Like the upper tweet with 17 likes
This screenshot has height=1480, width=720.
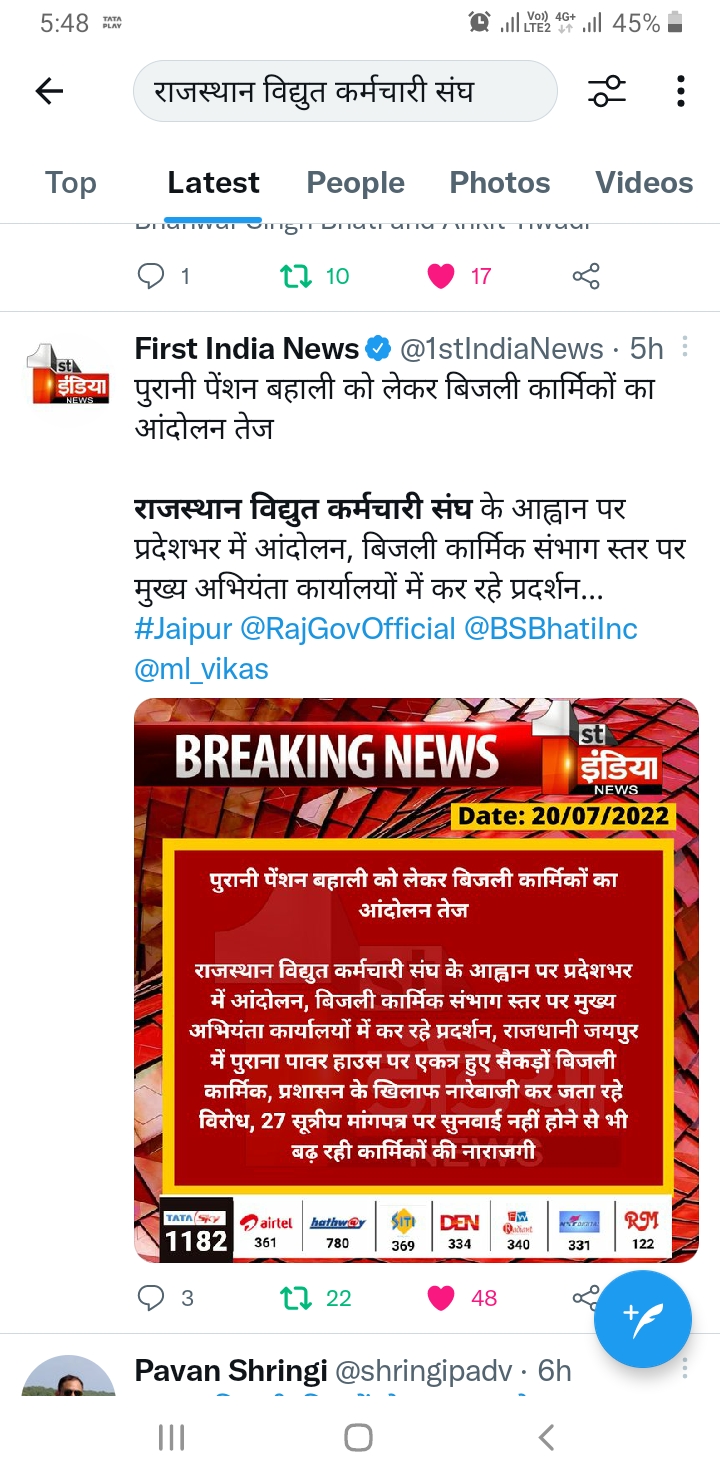[459, 276]
